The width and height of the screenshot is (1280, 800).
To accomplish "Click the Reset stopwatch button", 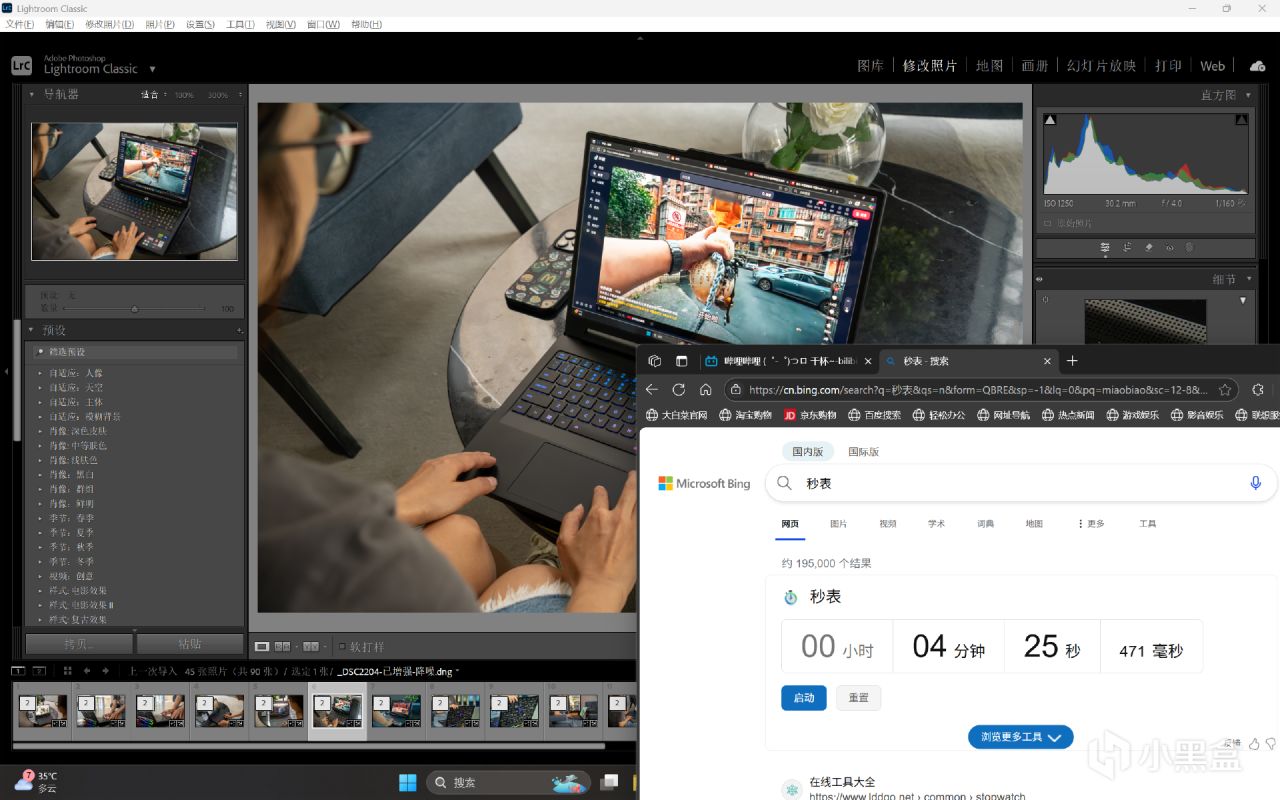I will pyautogui.click(x=858, y=698).
